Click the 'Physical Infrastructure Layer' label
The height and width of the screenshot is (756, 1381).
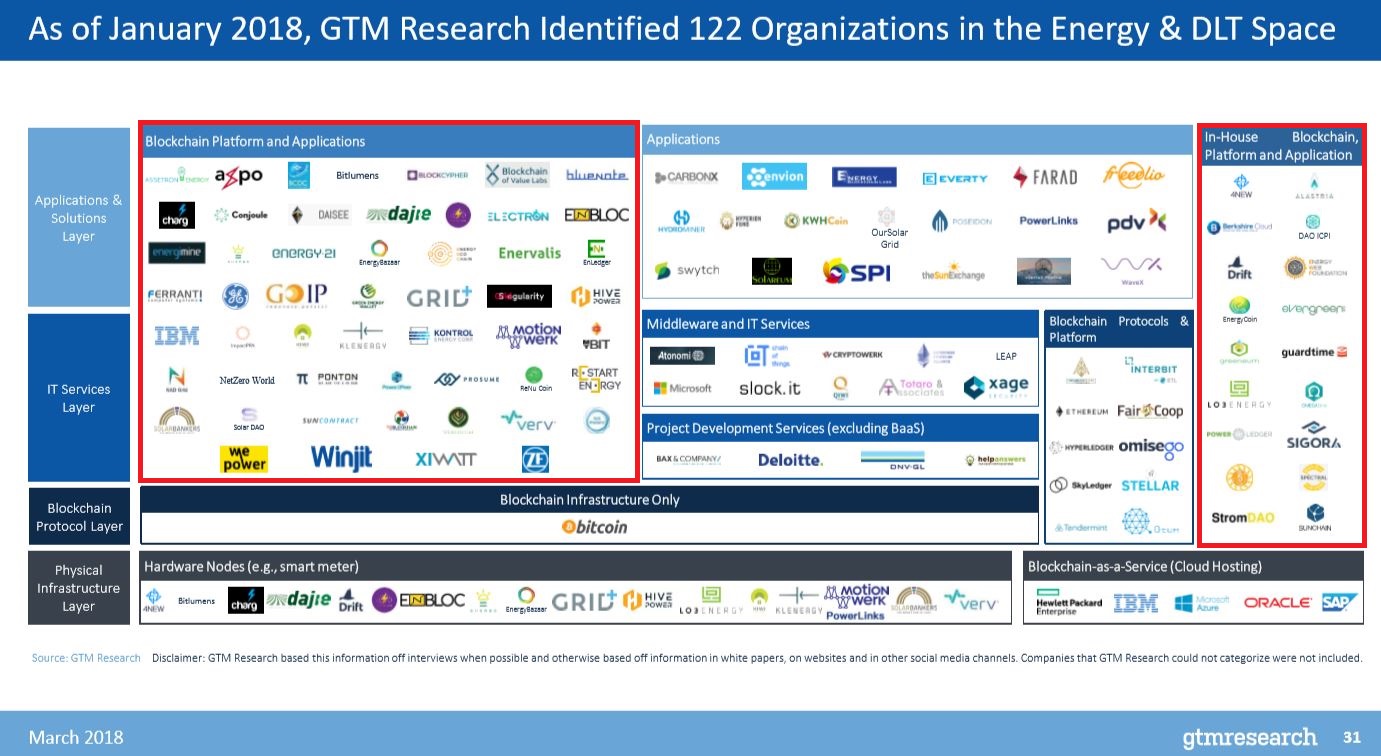pos(79,588)
